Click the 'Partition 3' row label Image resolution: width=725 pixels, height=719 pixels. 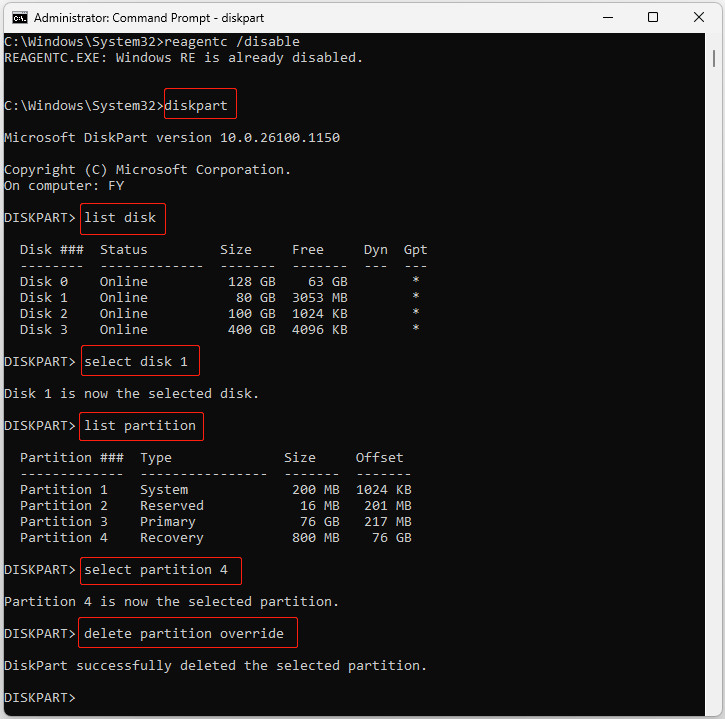pyautogui.click(x=64, y=522)
